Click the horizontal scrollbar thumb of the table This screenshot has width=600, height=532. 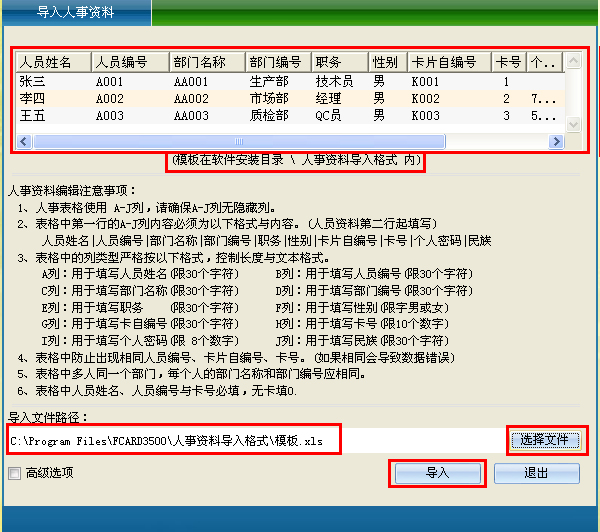[x=240, y=142]
